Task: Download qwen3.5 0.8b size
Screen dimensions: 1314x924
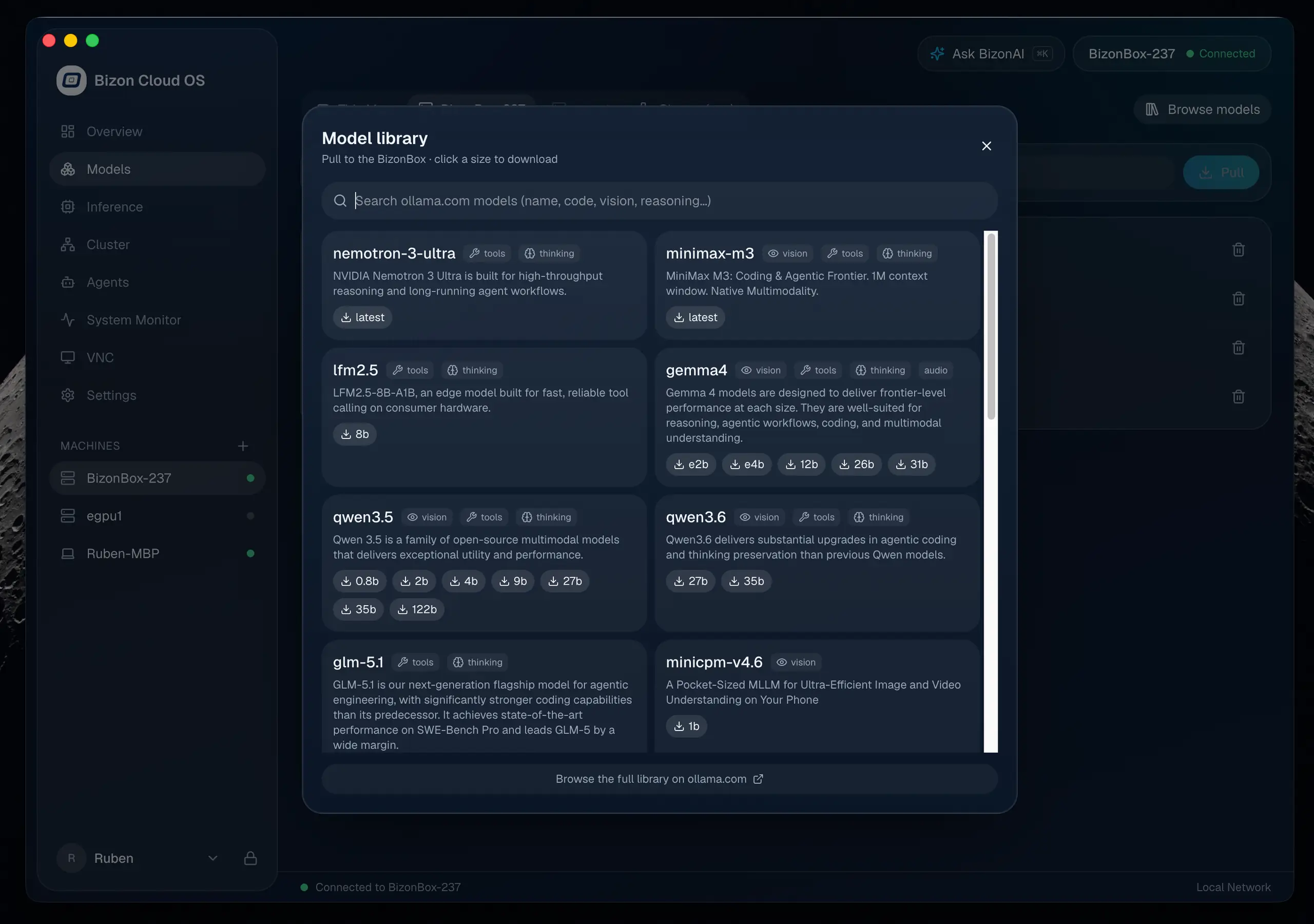Action: [x=359, y=581]
